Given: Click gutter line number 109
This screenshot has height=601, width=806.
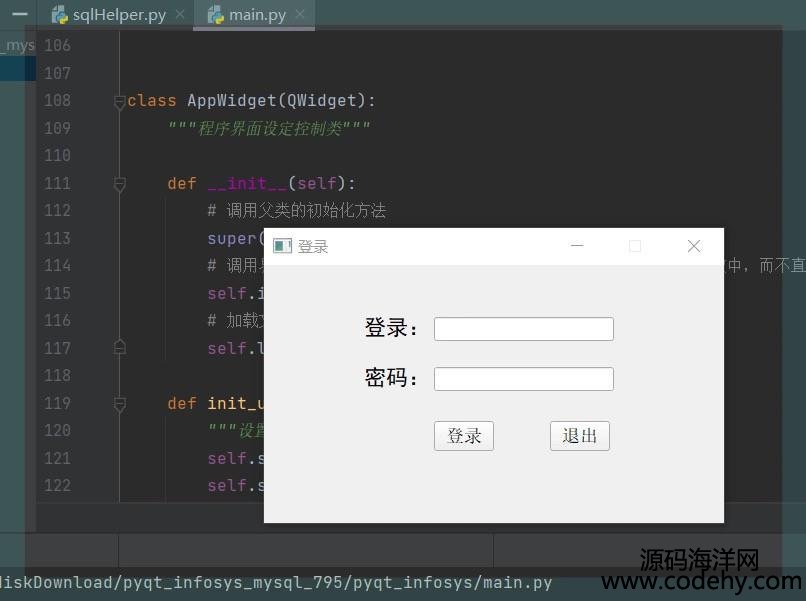Looking at the screenshot, I should point(58,128).
